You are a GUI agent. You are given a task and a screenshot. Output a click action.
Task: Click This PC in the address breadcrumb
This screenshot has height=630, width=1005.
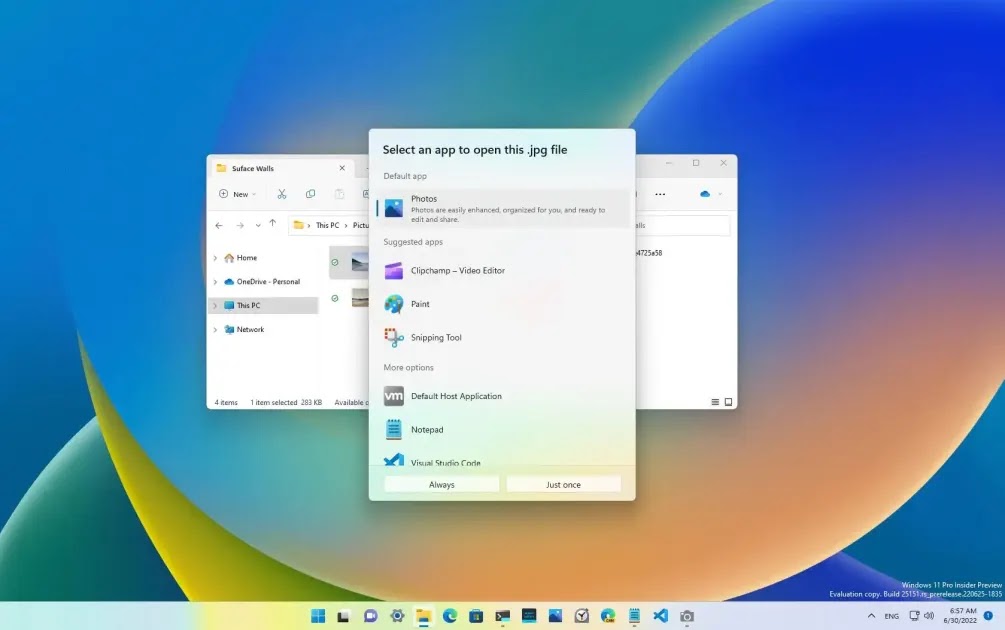[328, 226]
